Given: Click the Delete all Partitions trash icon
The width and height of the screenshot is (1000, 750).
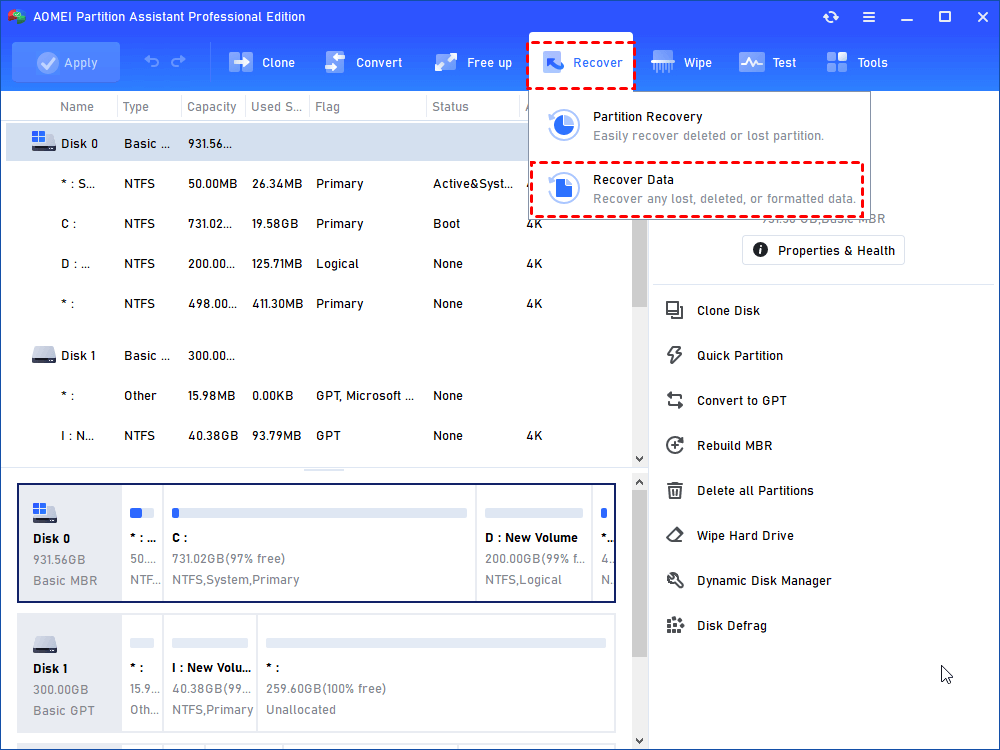Looking at the screenshot, I should click(675, 490).
